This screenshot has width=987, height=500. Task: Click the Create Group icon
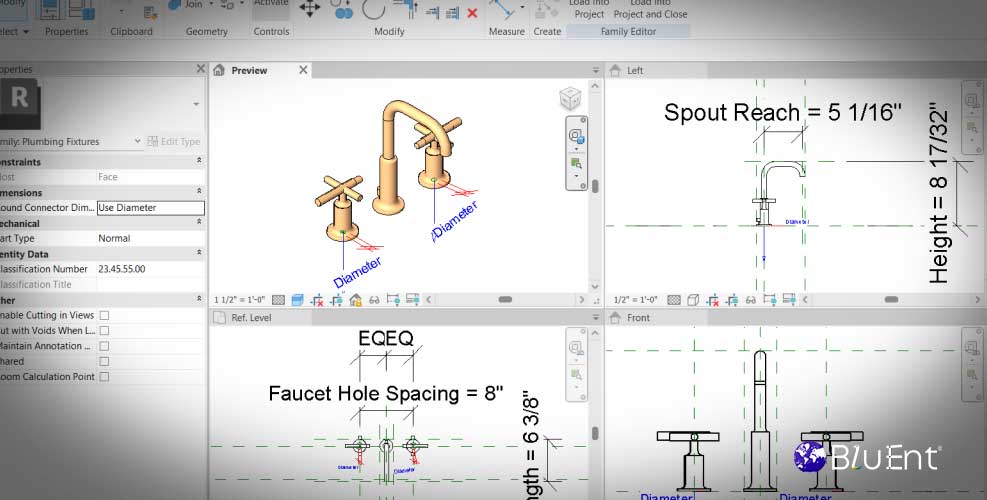546,9
